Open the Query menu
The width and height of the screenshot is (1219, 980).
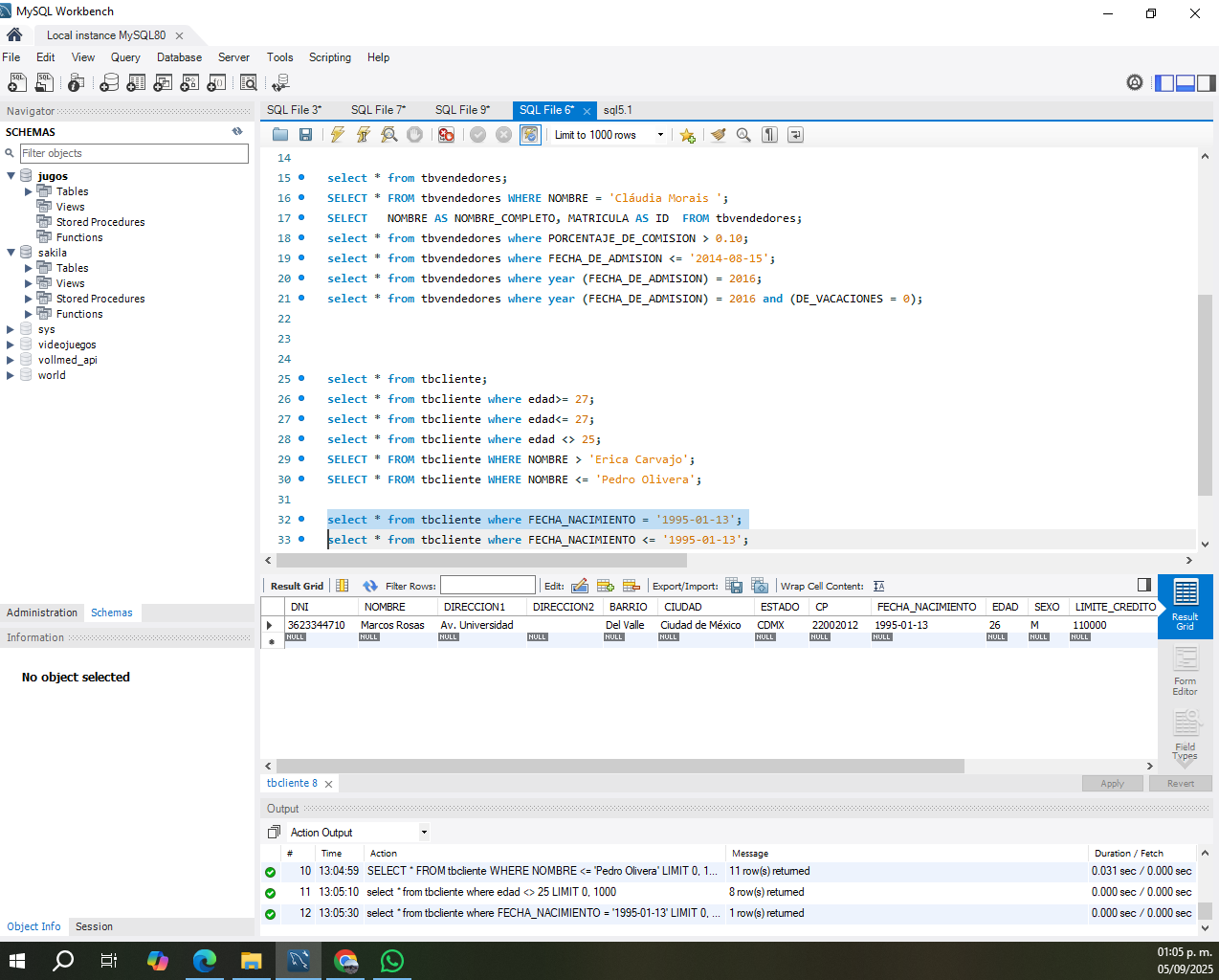[125, 57]
